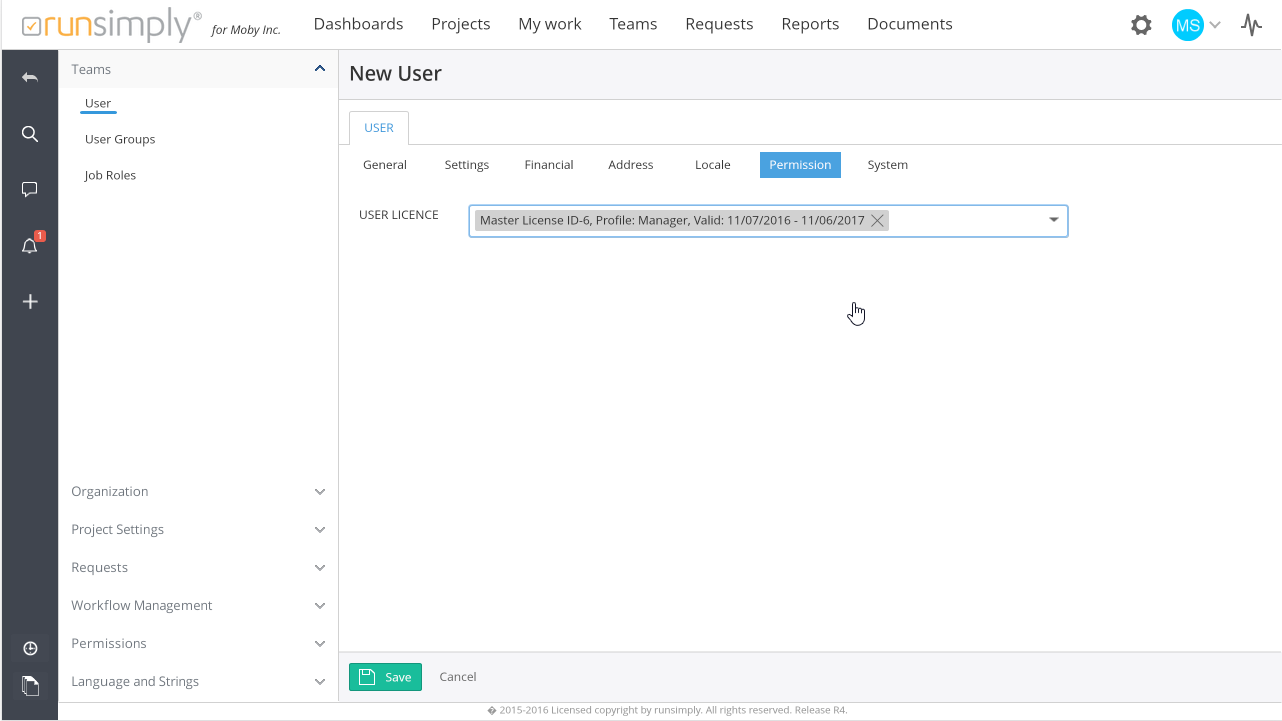Image resolution: width=1282 pixels, height=721 pixels.
Task: Expand the Organization section
Action: [x=320, y=492]
